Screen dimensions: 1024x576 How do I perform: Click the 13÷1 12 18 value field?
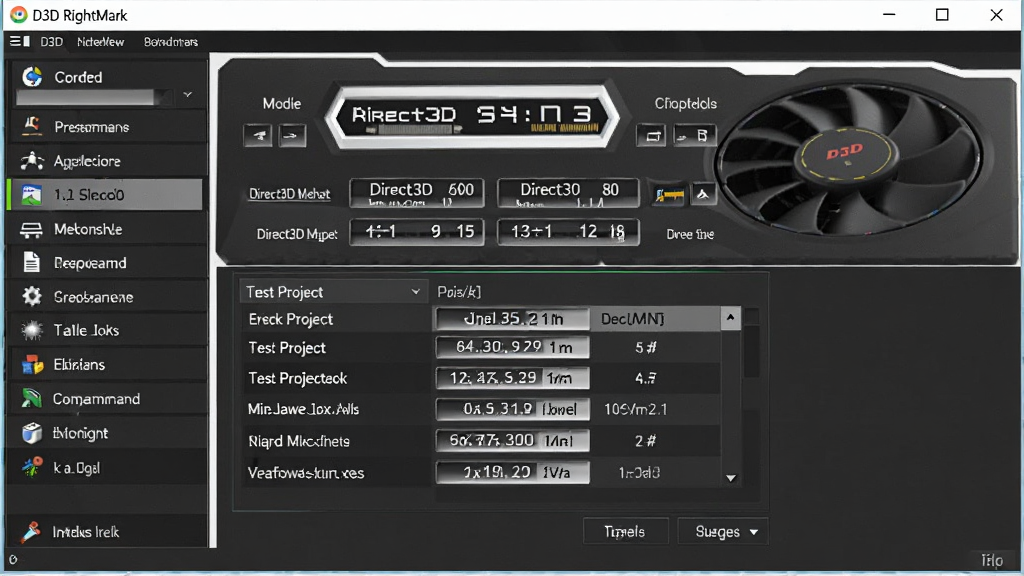pos(568,232)
